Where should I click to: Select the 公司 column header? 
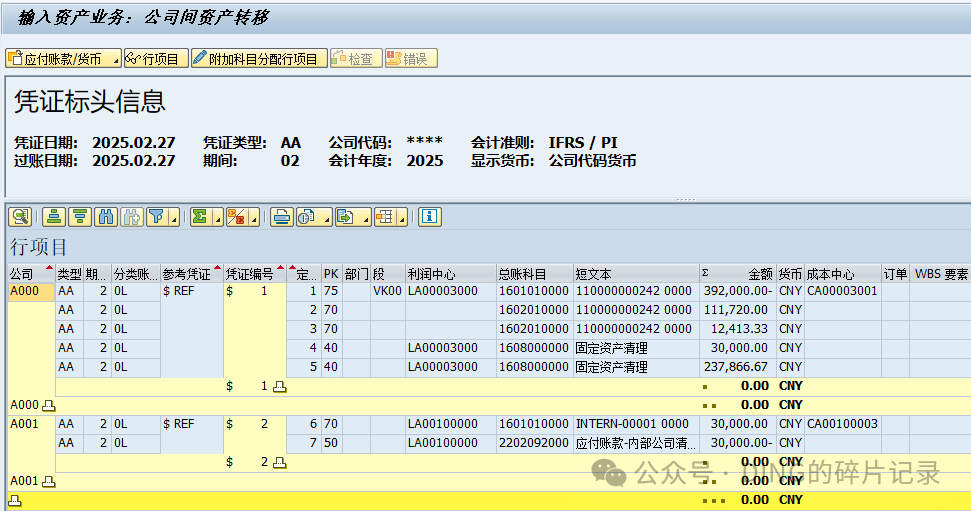tap(31, 274)
